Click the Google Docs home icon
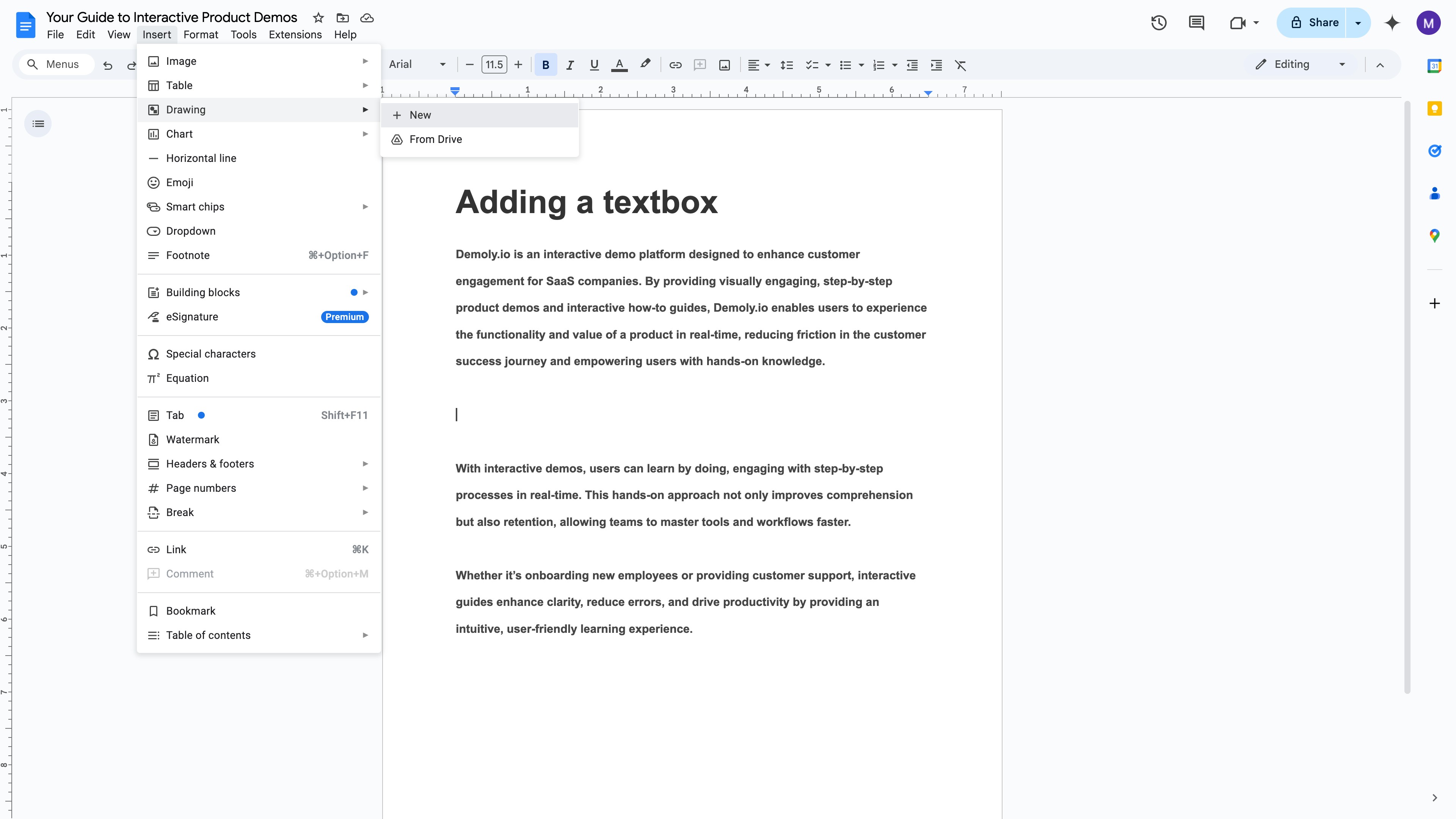The width and height of the screenshot is (1456, 819). (x=25, y=25)
